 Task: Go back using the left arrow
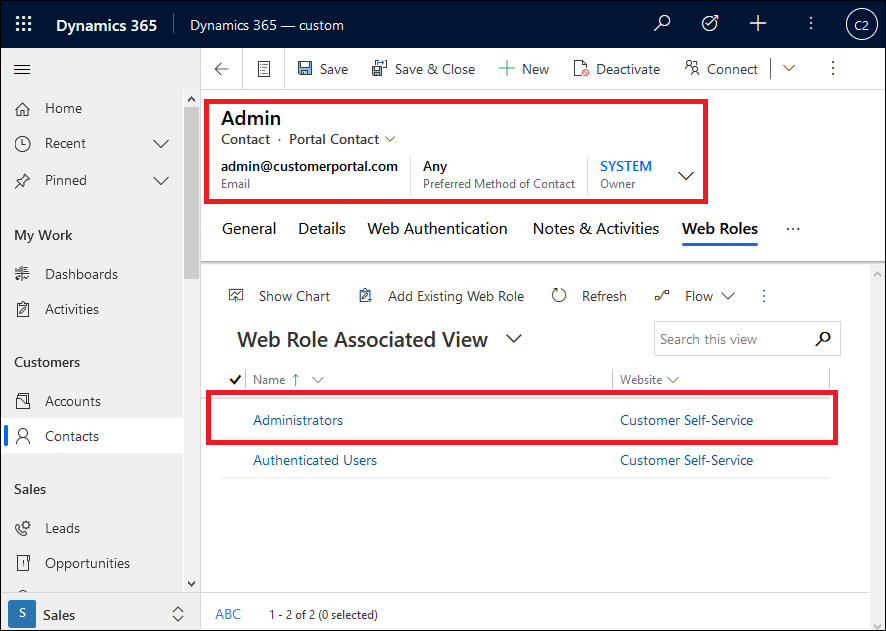click(x=222, y=69)
